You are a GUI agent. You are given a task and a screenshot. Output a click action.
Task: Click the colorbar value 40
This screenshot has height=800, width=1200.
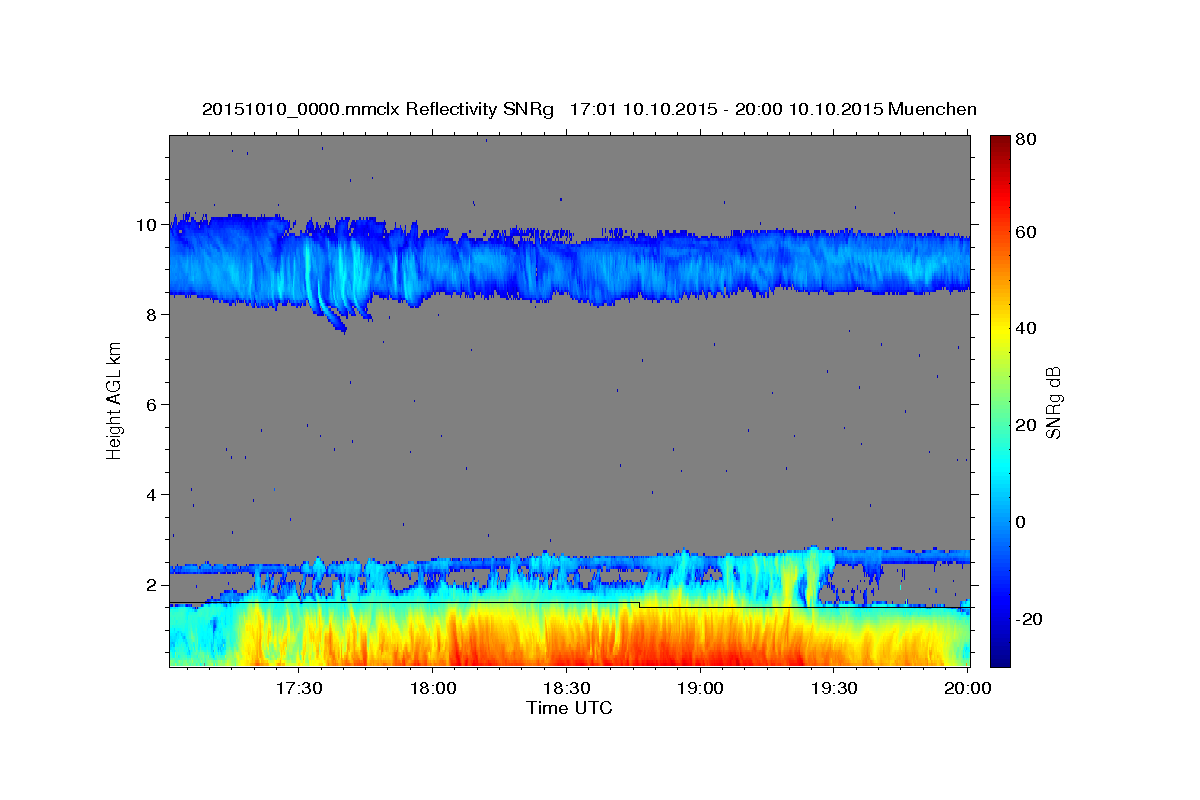(x=1025, y=328)
